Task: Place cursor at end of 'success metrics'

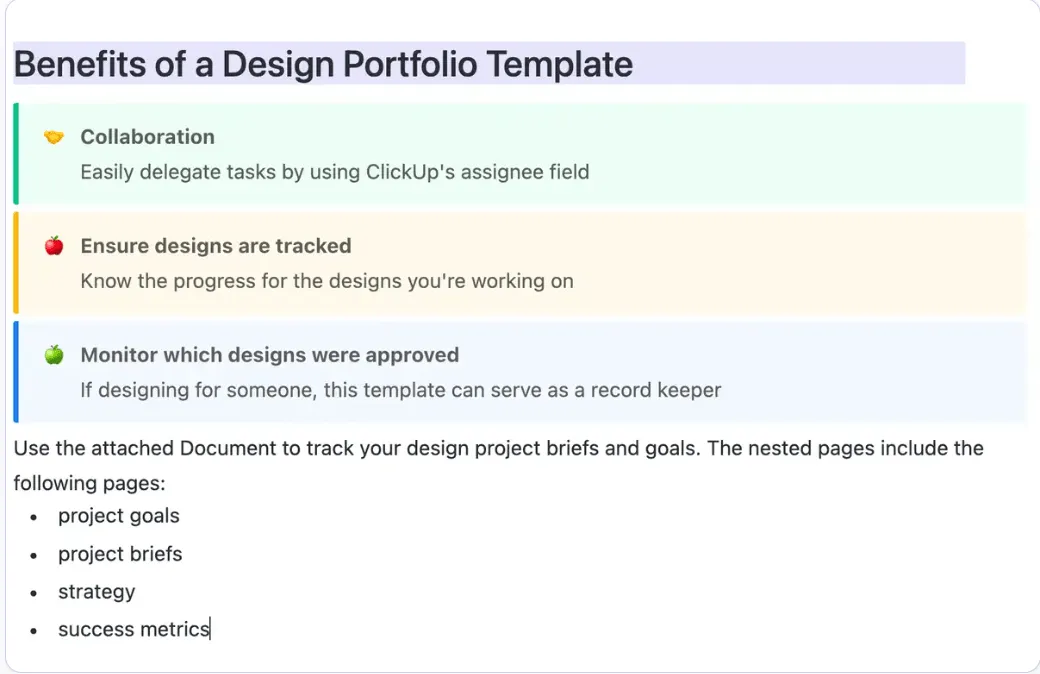Action: (x=210, y=629)
